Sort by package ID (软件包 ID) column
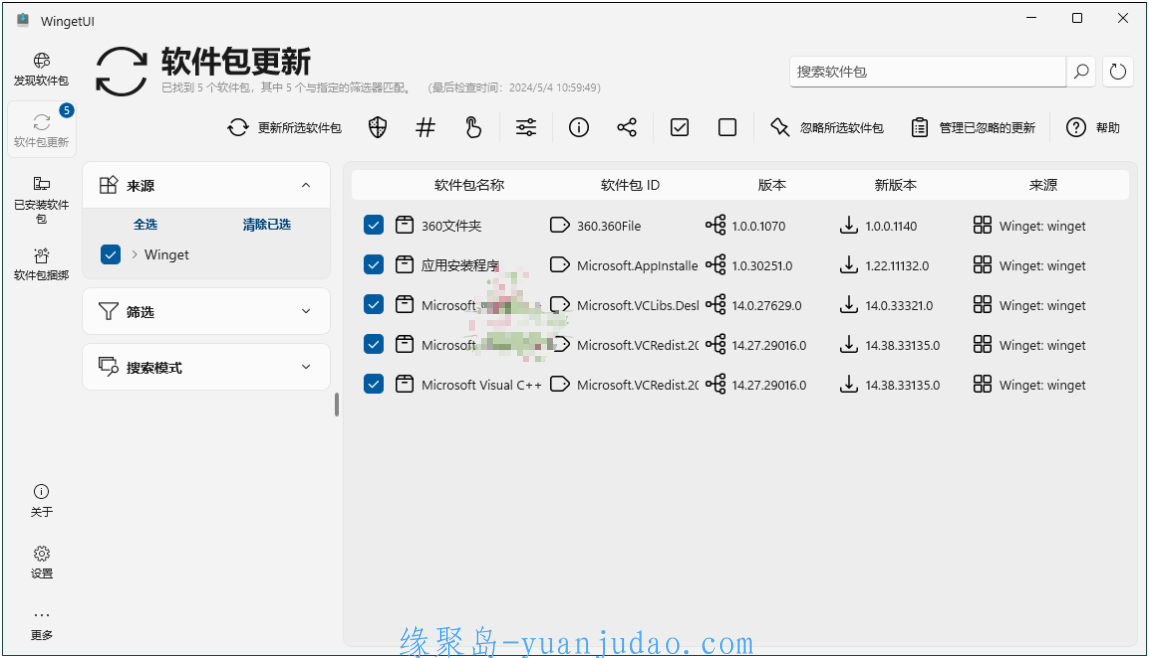 tap(630, 185)
